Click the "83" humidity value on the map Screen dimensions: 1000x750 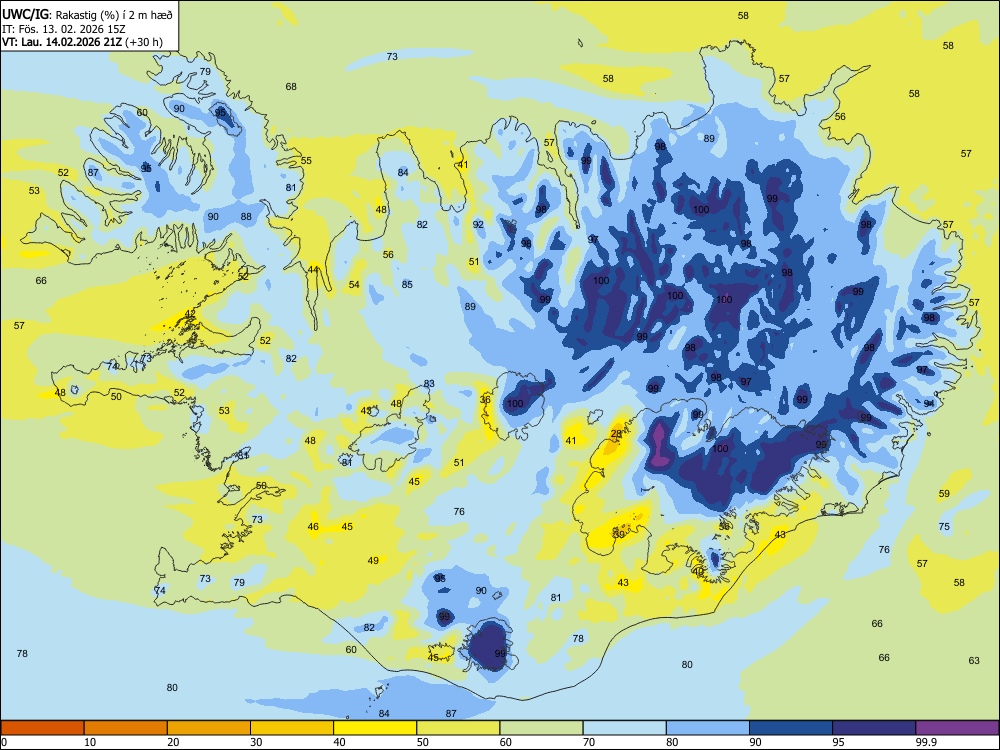pyautogui.click(x=429, y=383)
